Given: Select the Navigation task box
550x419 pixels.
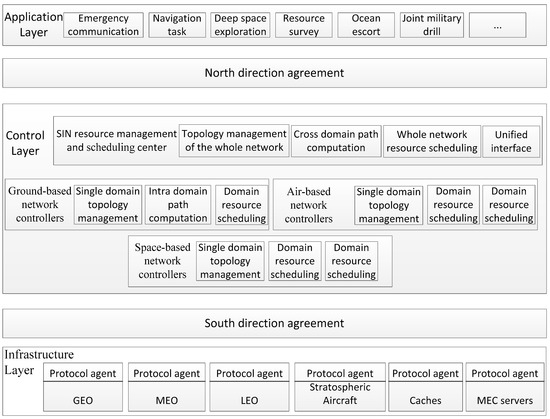Looking at the screenshot, I should click(177, 25).
